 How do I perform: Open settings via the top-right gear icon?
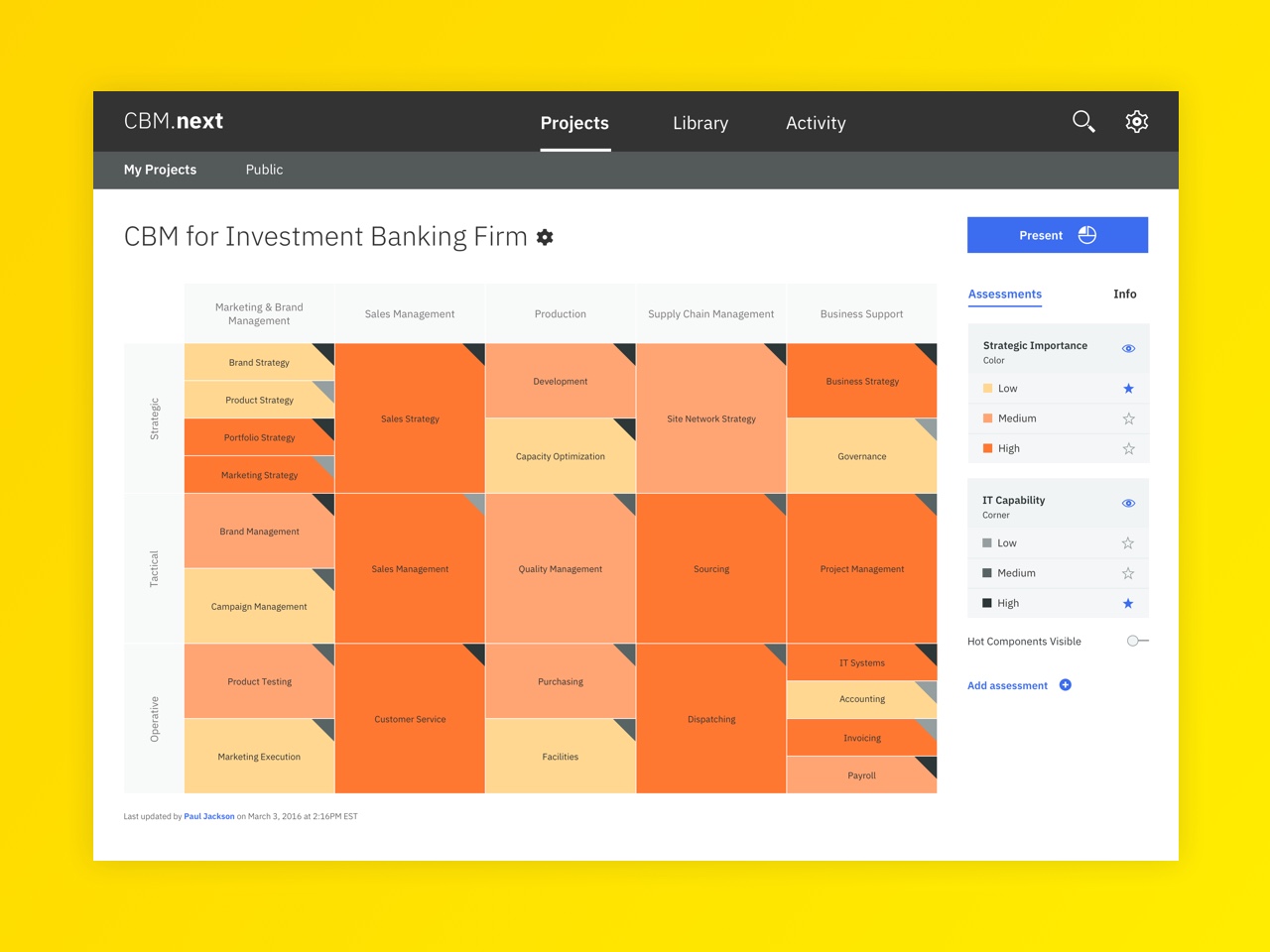coord(1136,122)
